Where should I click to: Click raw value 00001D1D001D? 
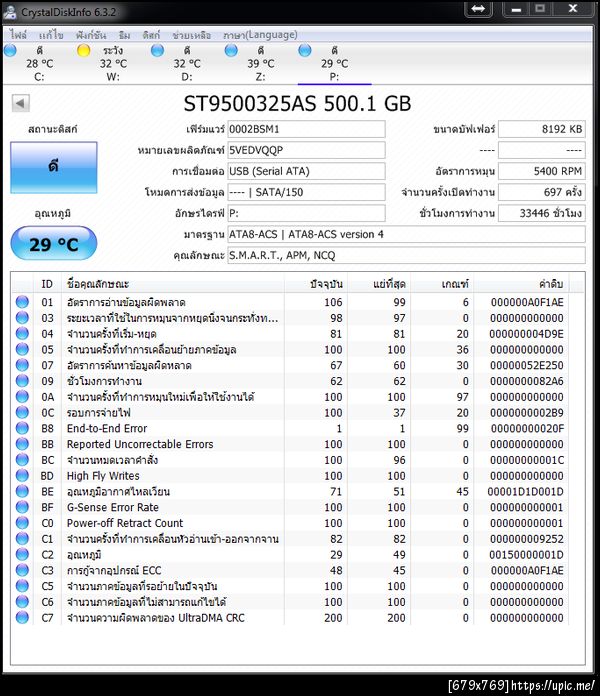click(x=525, y=491)
